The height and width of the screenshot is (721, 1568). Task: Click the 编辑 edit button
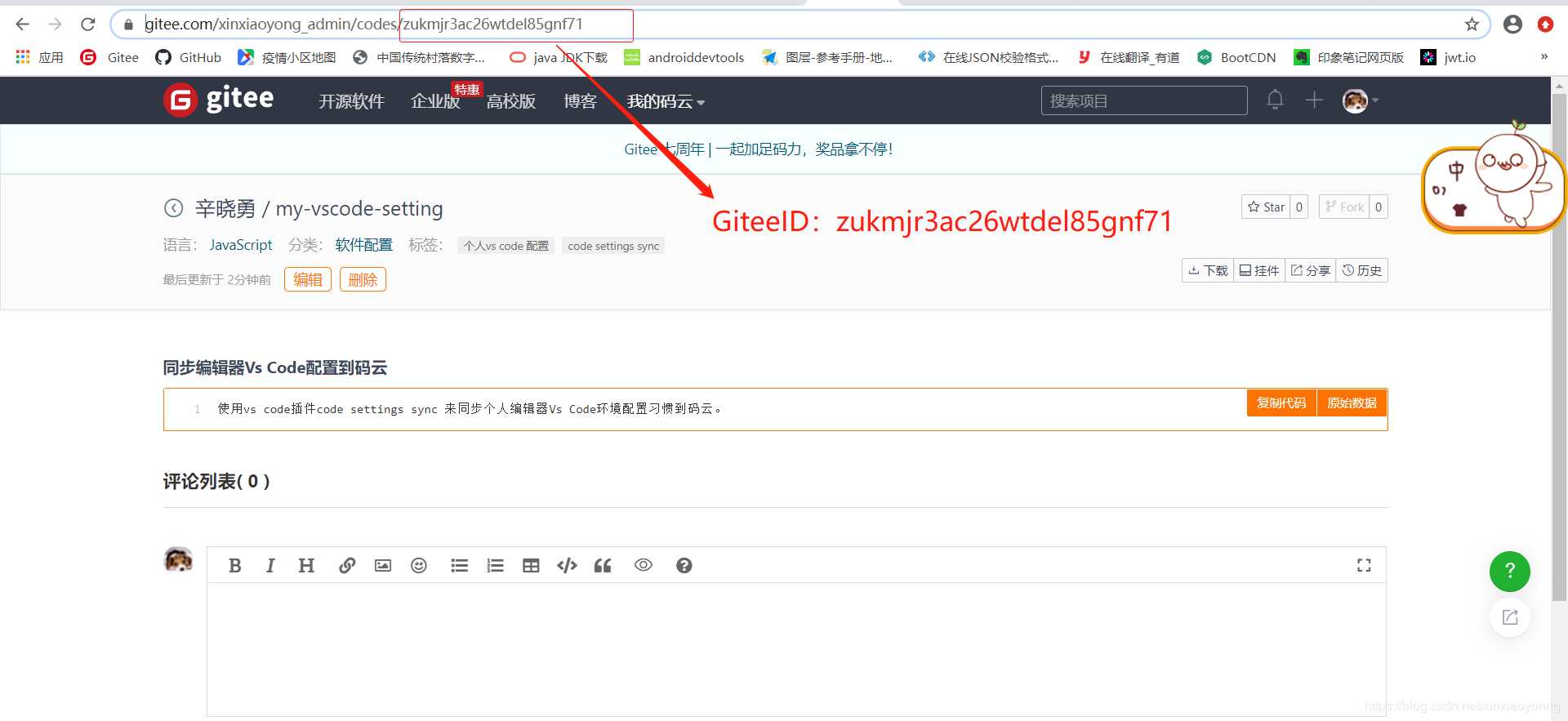point(308,279)
